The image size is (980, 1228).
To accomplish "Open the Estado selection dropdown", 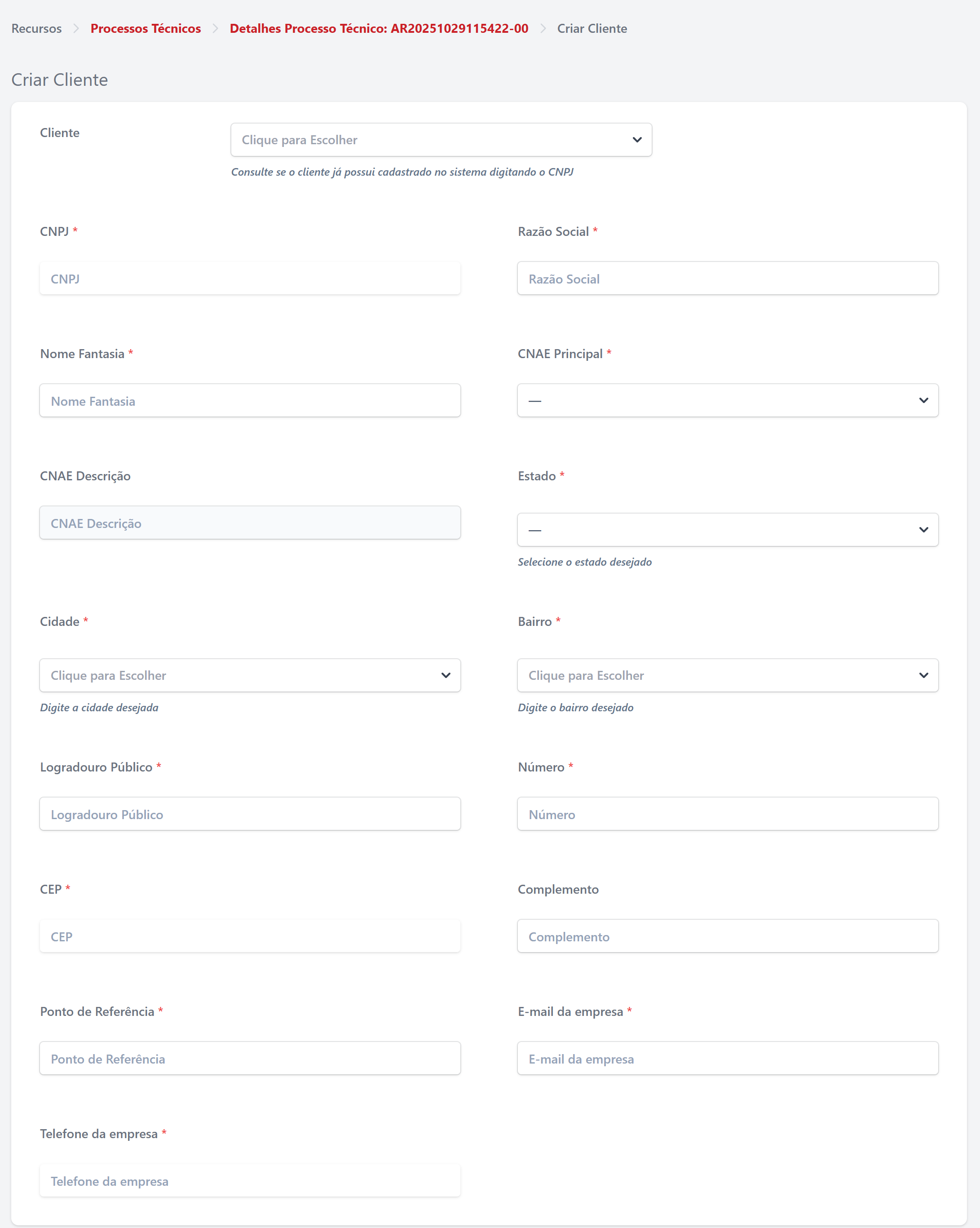I will point(727,530).
